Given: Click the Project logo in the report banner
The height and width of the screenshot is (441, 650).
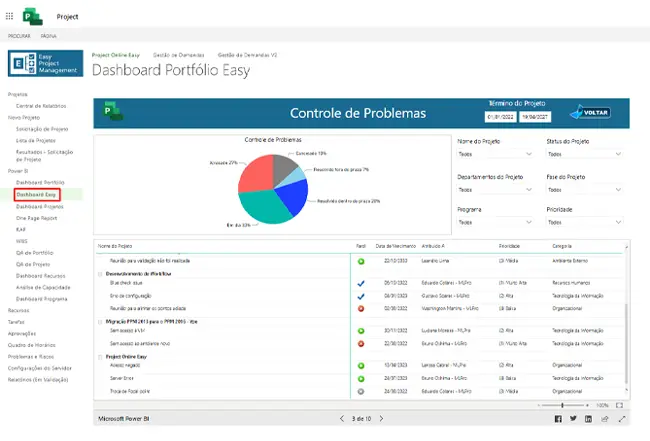Looking at the screenshot, I should (x=113, y=111).
